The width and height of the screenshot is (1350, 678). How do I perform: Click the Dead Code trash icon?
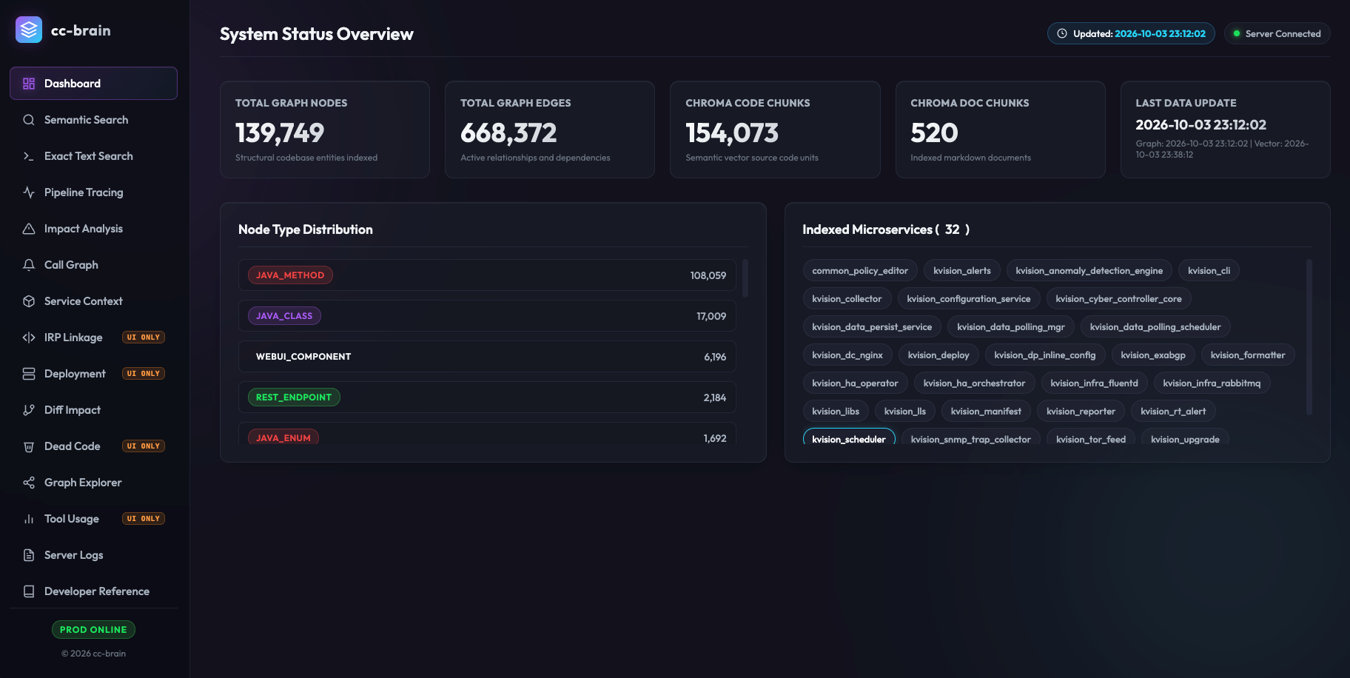click(x=29, y=446)
